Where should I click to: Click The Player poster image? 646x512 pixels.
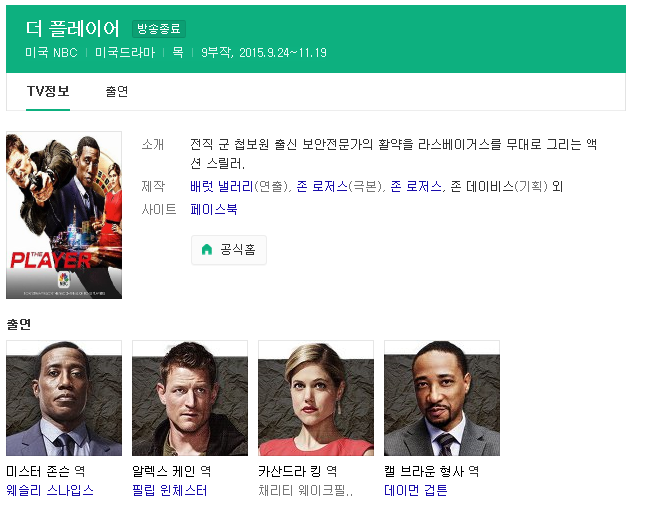point(64,215)
